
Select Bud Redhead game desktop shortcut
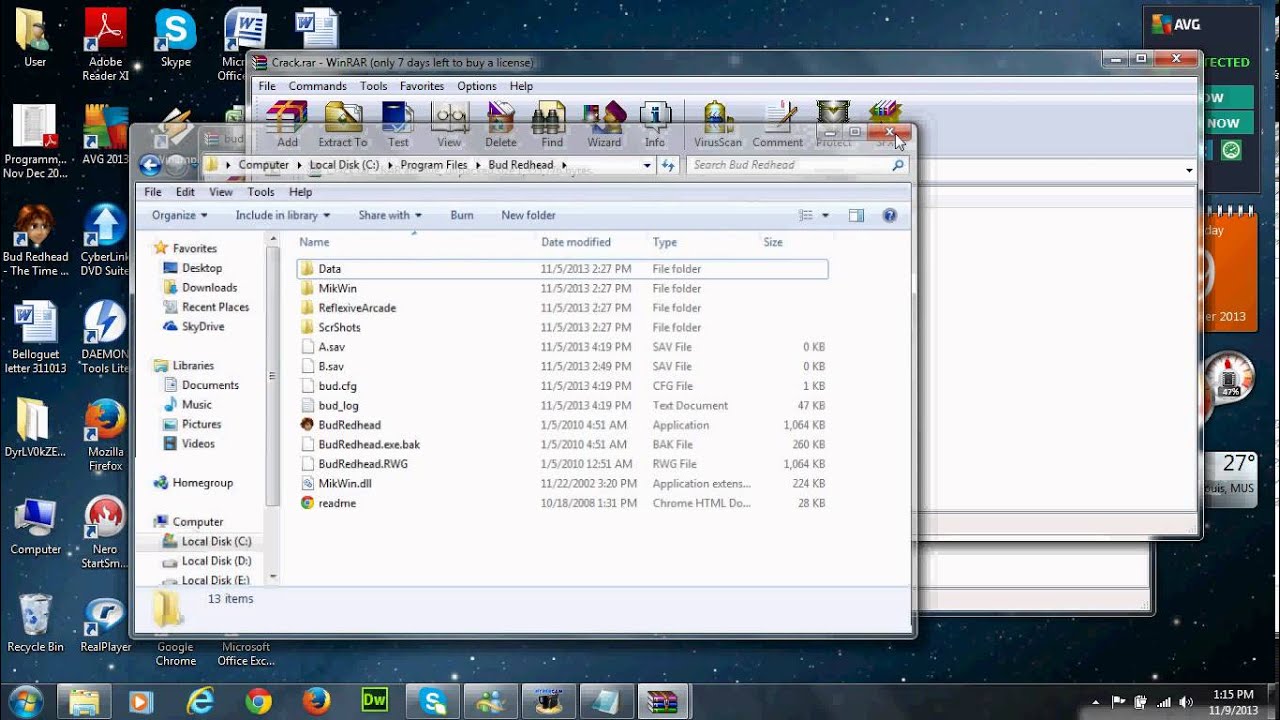pyautogui.click(x=35, y=240)
